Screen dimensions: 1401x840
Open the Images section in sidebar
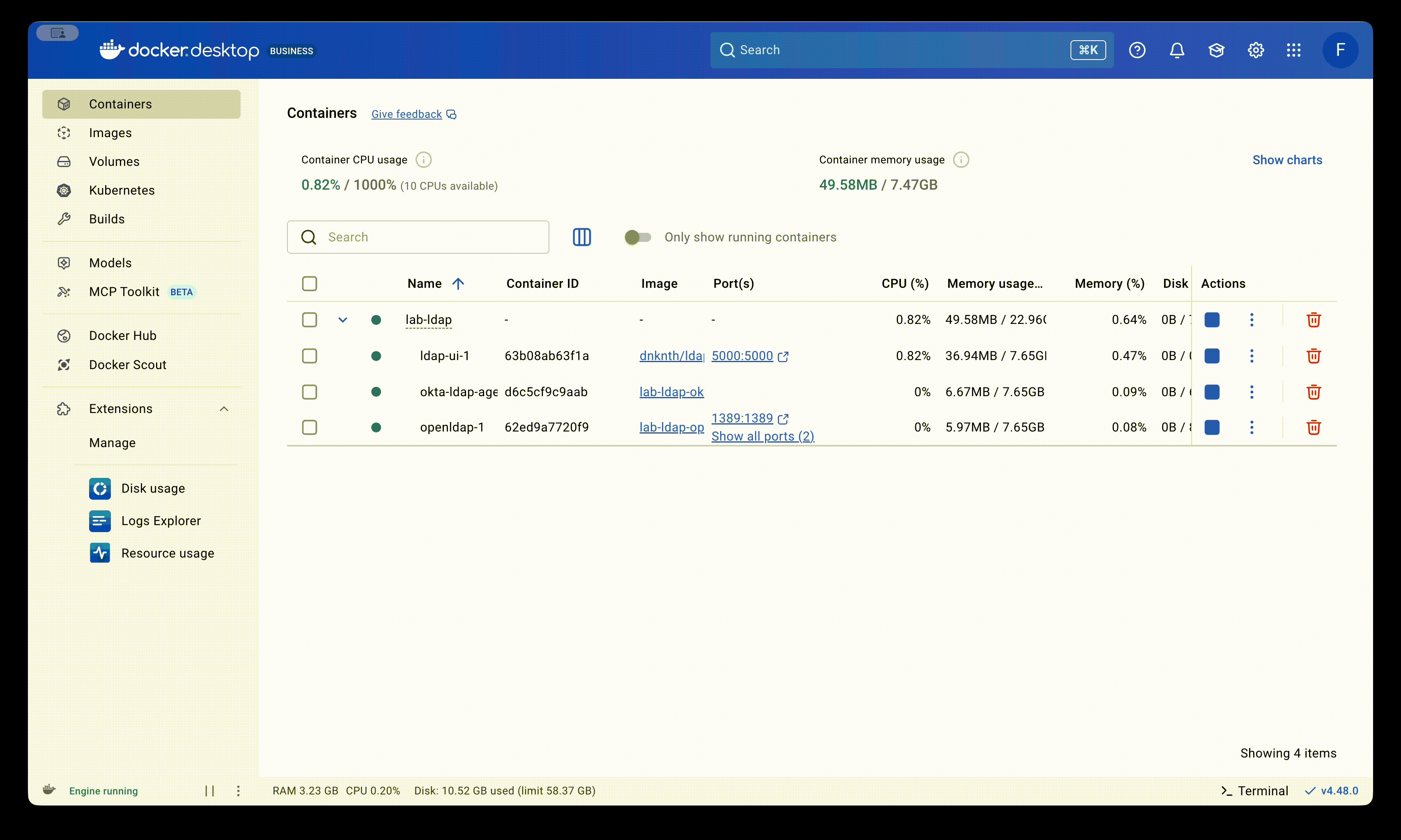[111, 133]
